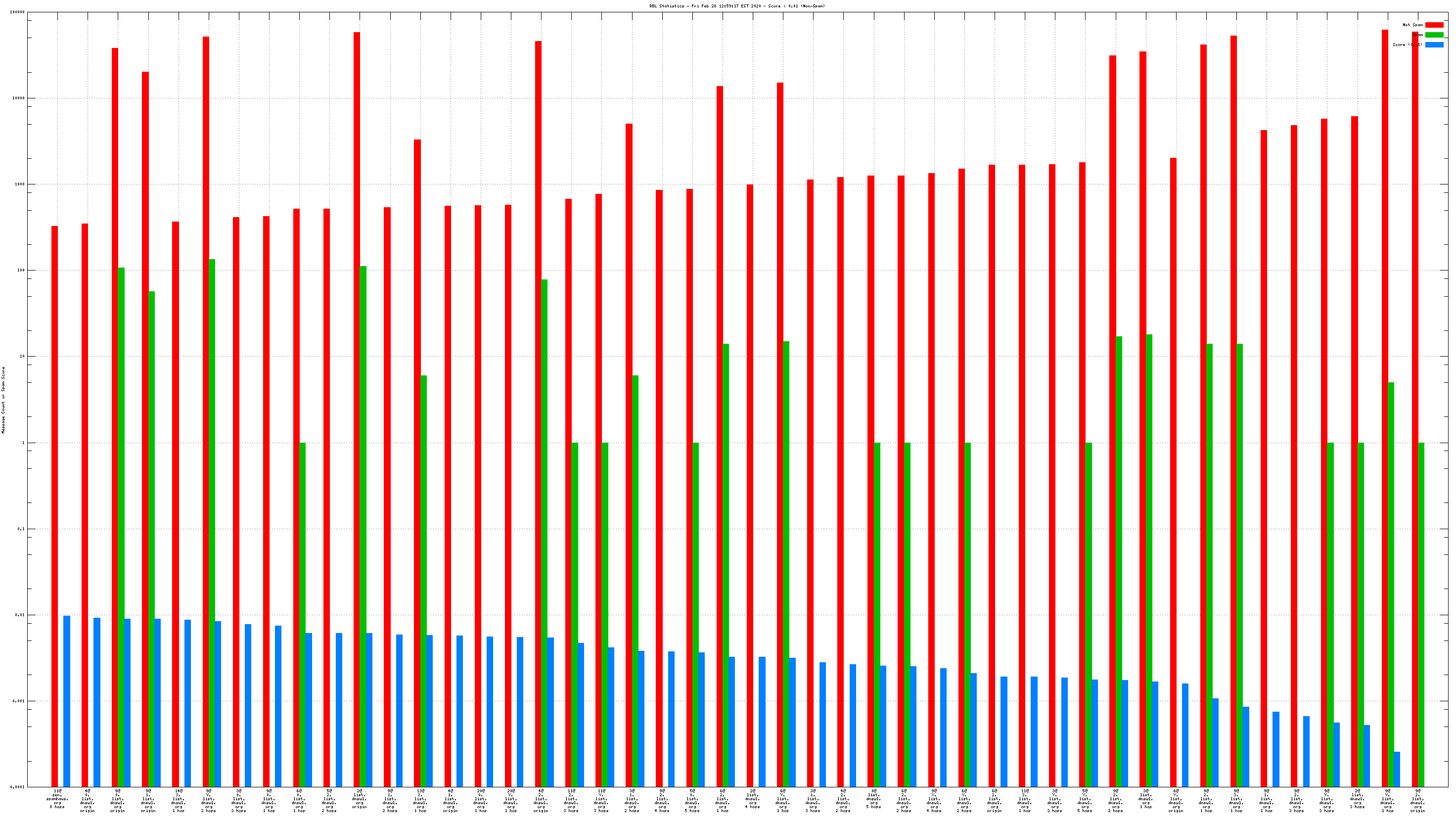This screenshot has width=1456, height=819.
Task: Click the green Spam legend swatch
Action: (x=1434, y=35)
